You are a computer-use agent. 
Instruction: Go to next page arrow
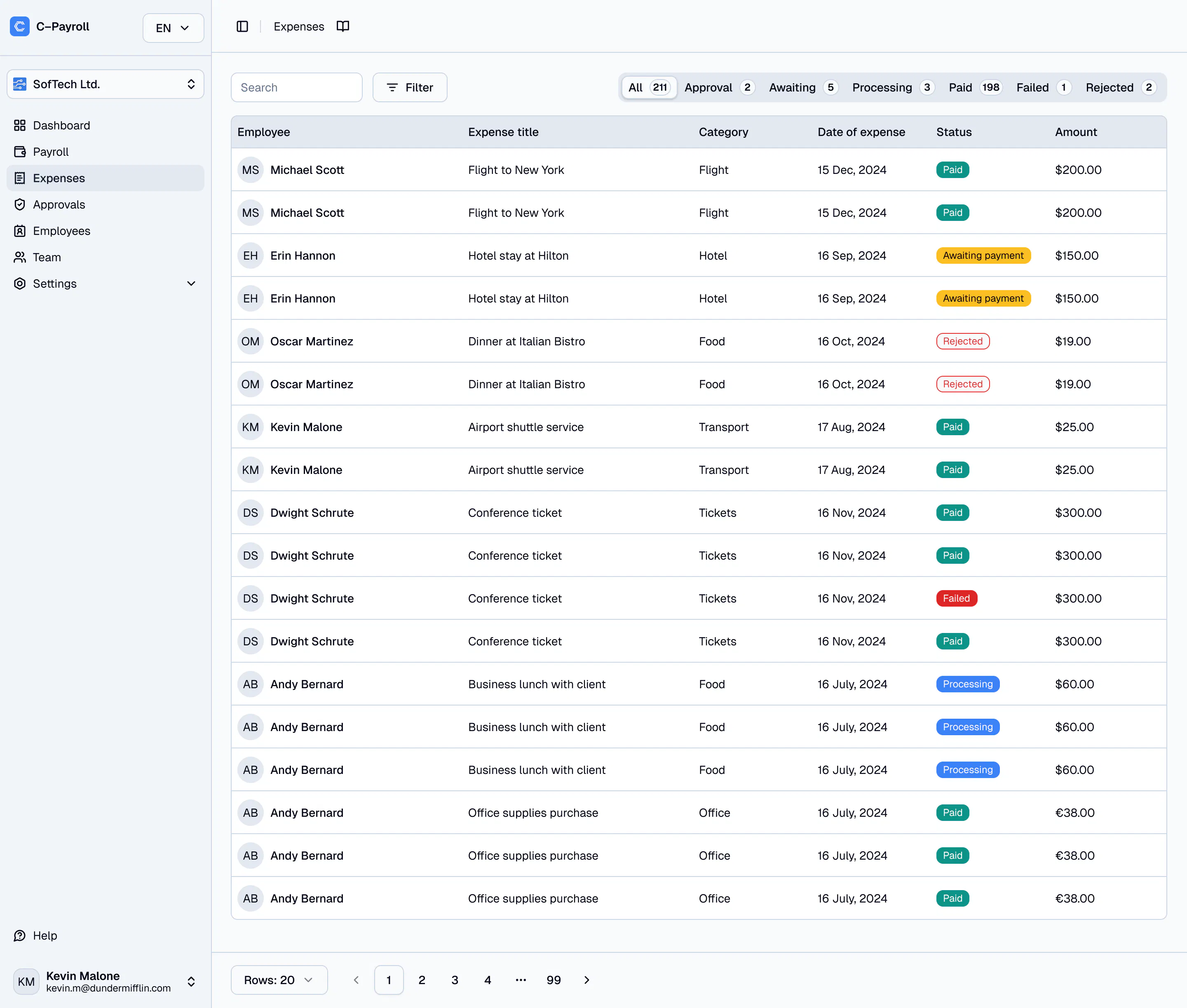pos(586,980)
